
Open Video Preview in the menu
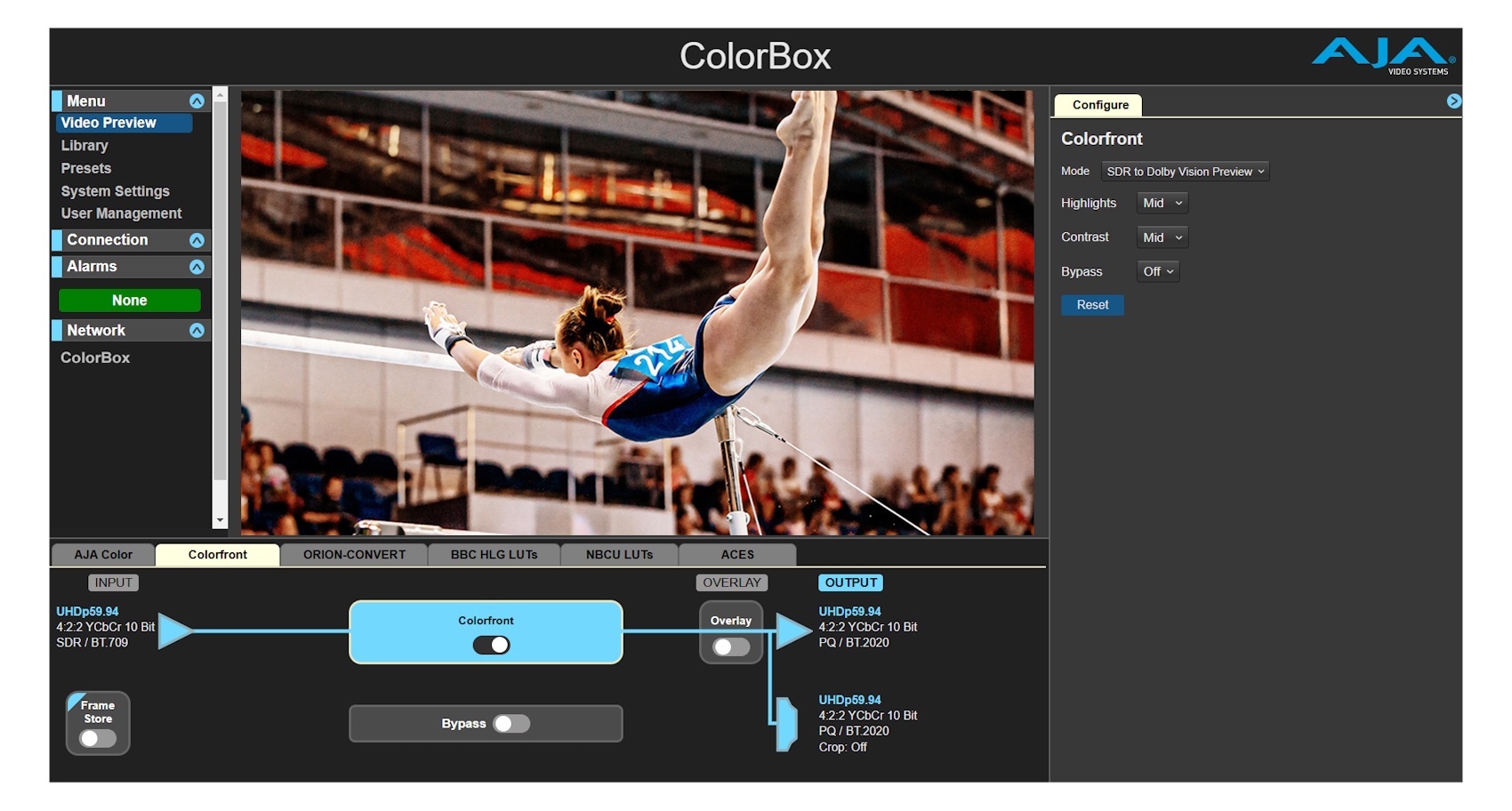[x=124, y=124]
